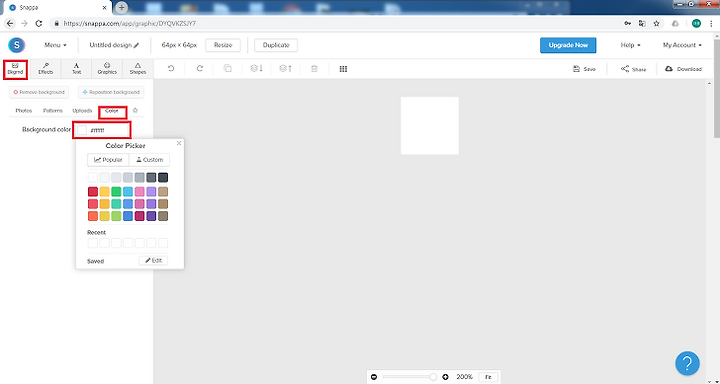720x384 pixels.
Task: Bookmark page with browser star icon
Action: point(656,23)
